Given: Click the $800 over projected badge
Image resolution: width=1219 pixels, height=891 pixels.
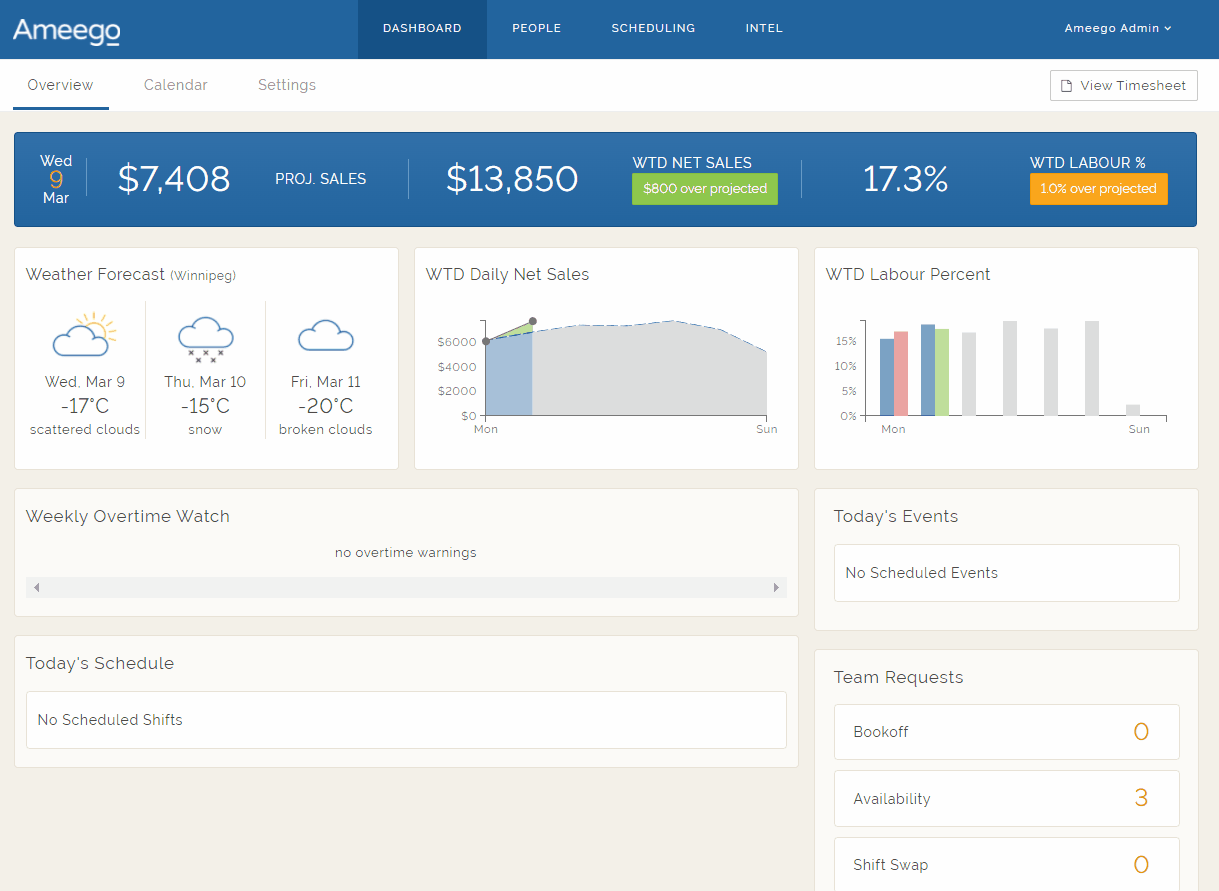Looking at the screenshot, I should [704, 189].
